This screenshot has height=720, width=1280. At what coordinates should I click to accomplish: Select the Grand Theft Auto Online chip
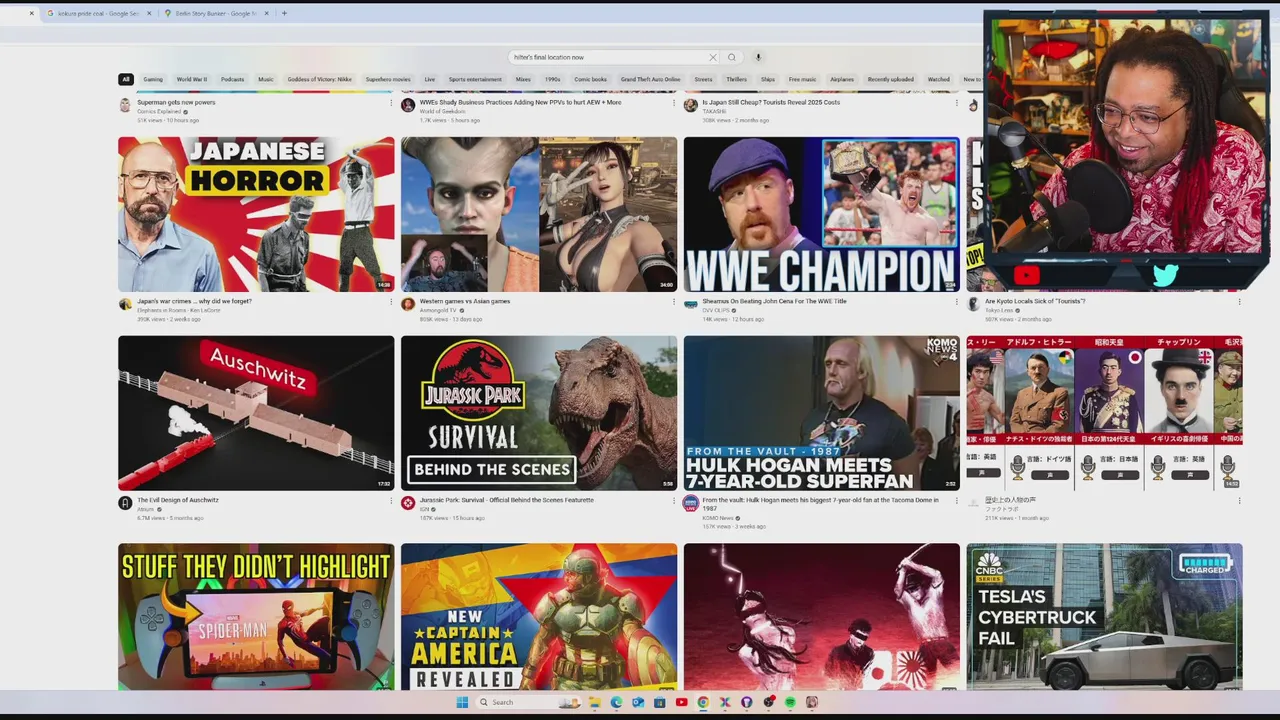click(650, 79)
